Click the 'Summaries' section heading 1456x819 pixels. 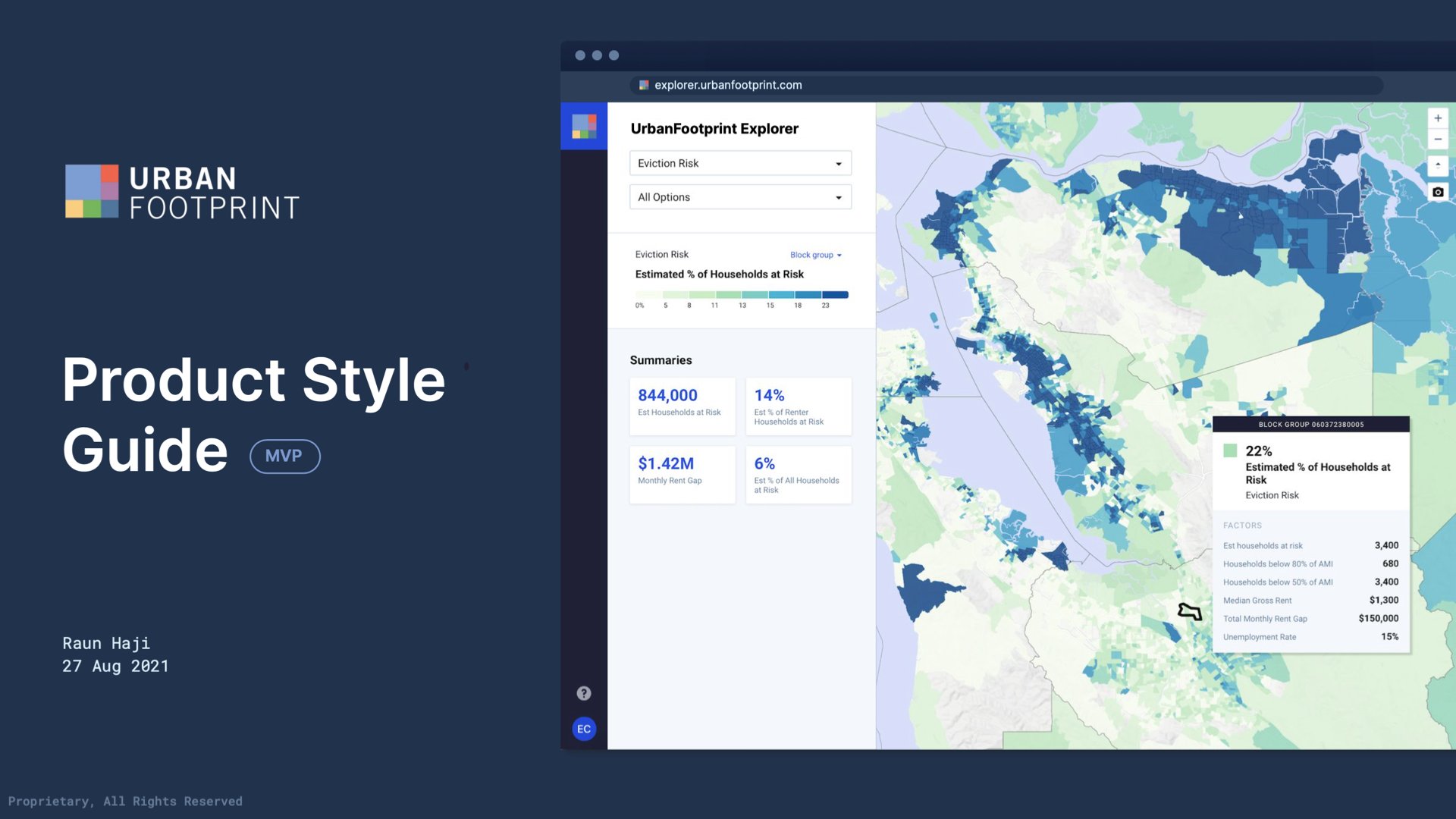click(661, 360)
